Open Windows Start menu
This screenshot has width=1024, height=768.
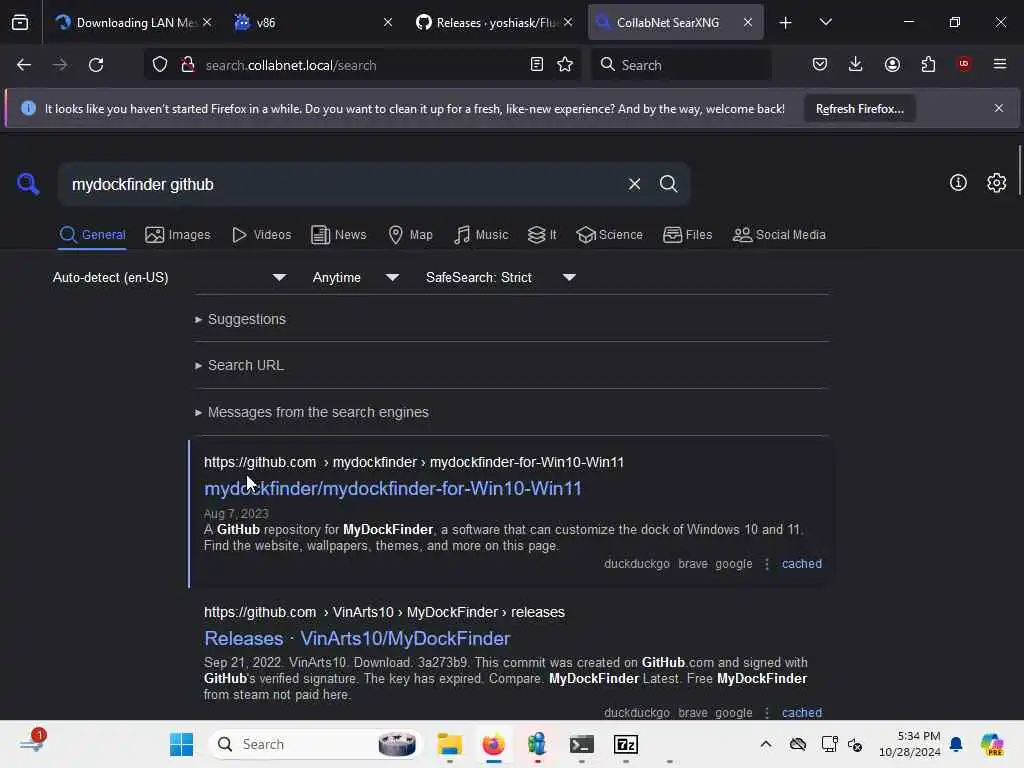[181, 744]
